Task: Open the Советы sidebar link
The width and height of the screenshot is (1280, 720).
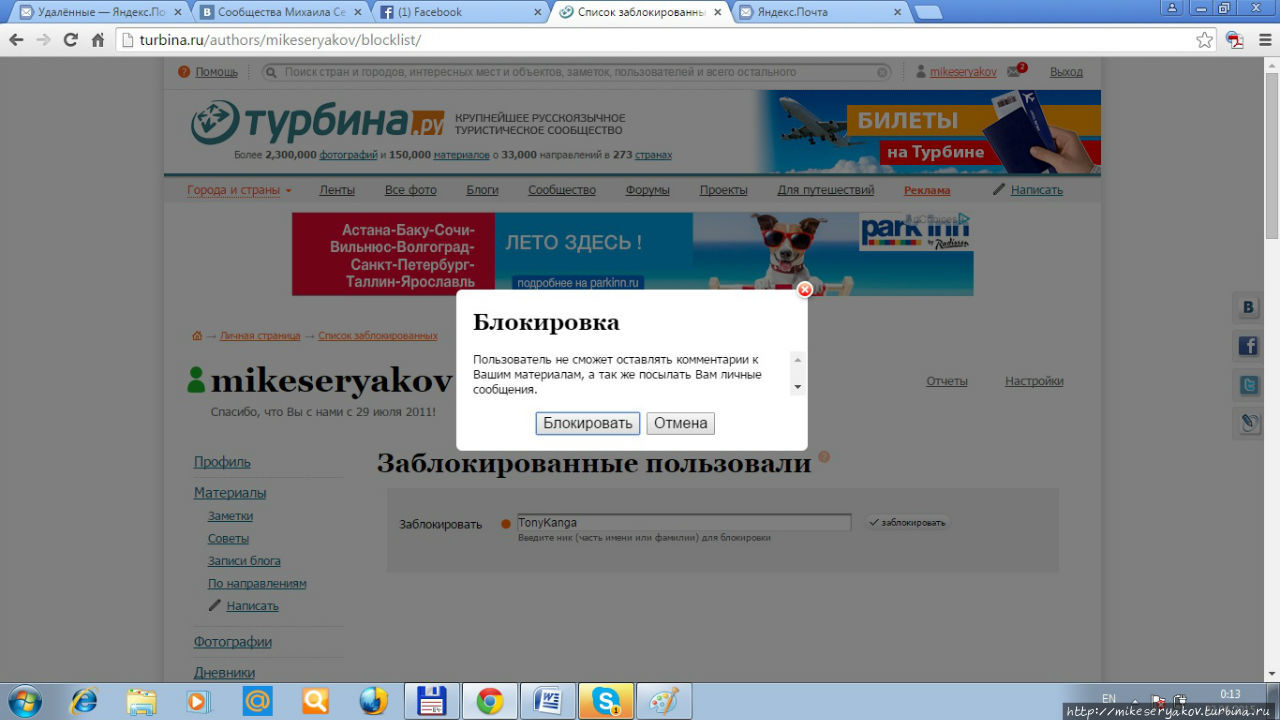Action: [228, 539]
